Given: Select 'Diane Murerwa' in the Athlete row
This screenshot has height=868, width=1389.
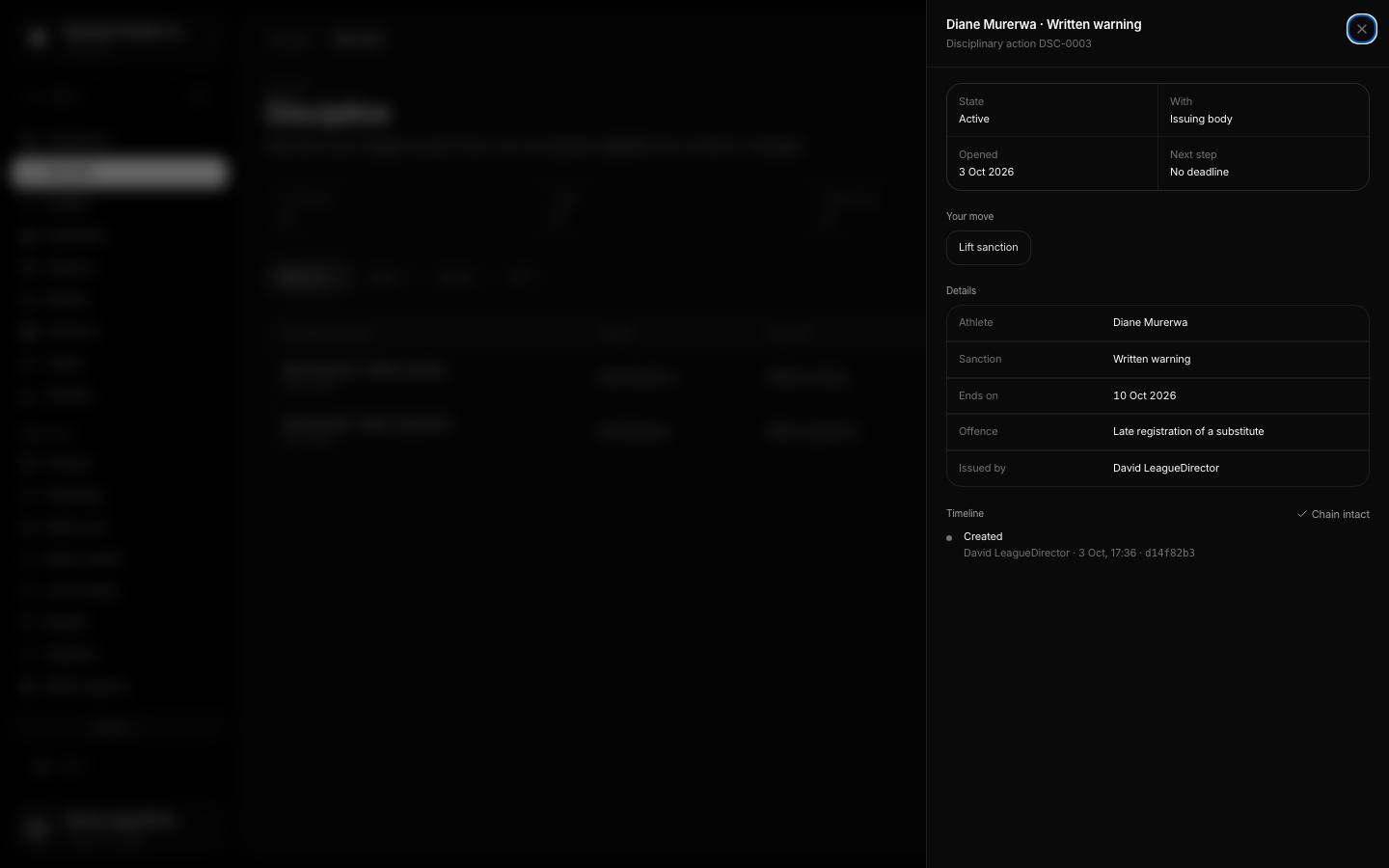Looking at the screenshot, I should pos(1150,323).
